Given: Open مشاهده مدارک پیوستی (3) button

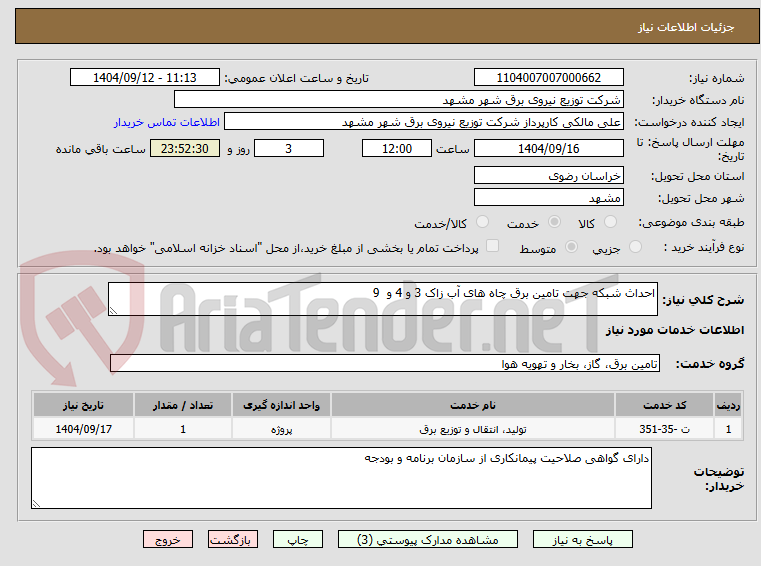Looking at the screenshot, I should point(428,539).
